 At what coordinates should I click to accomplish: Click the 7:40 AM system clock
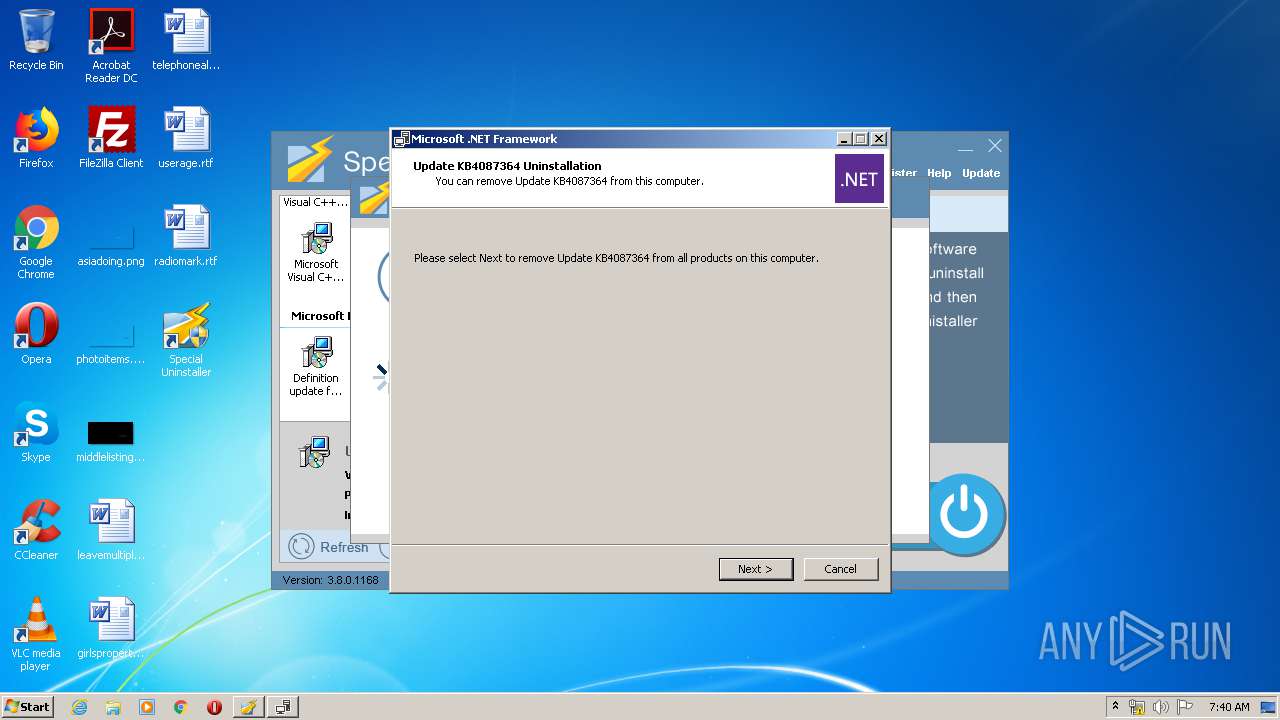pyautogui.click(x=1229, y=707)
